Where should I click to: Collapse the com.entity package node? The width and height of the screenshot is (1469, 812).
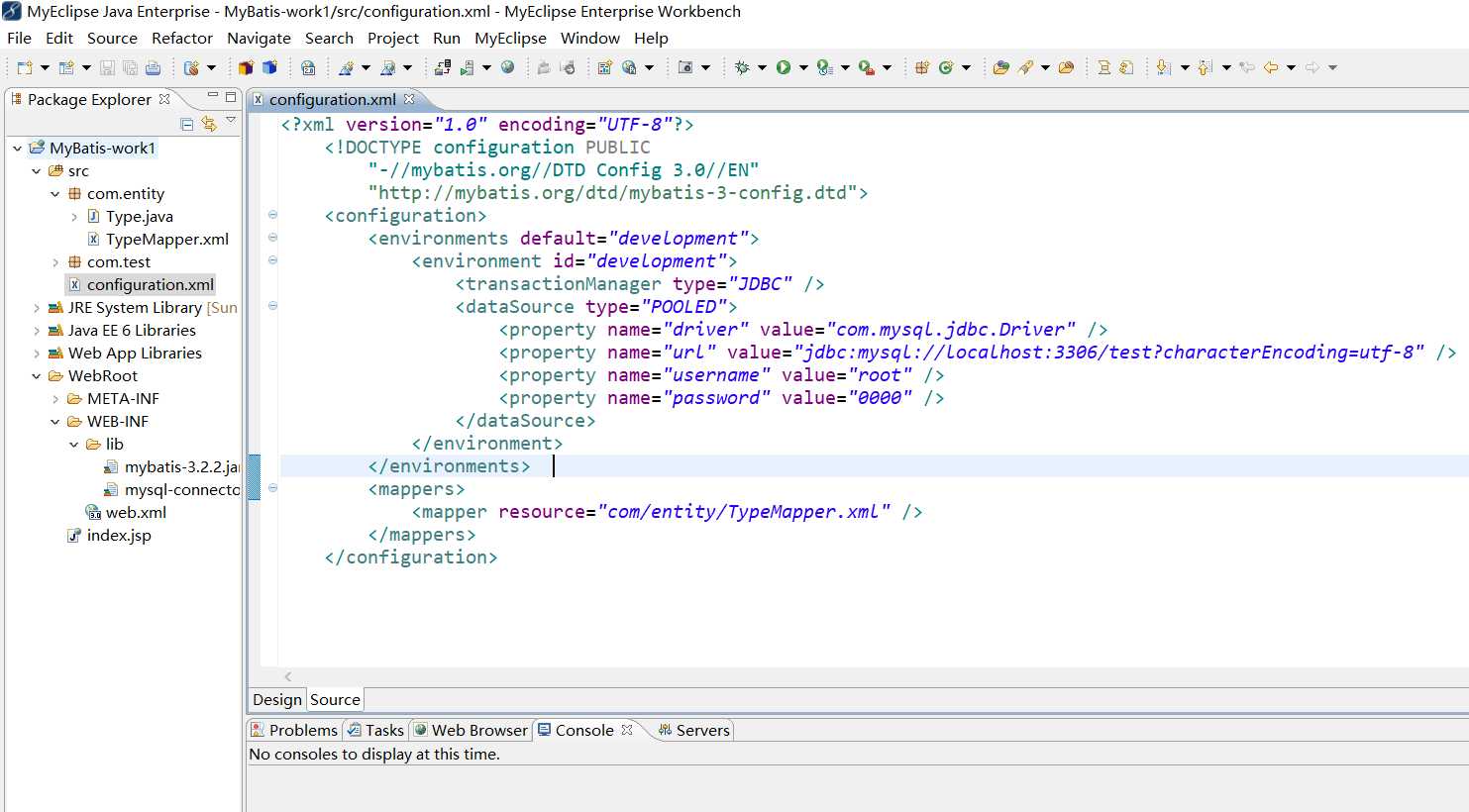tap(55, 194)
